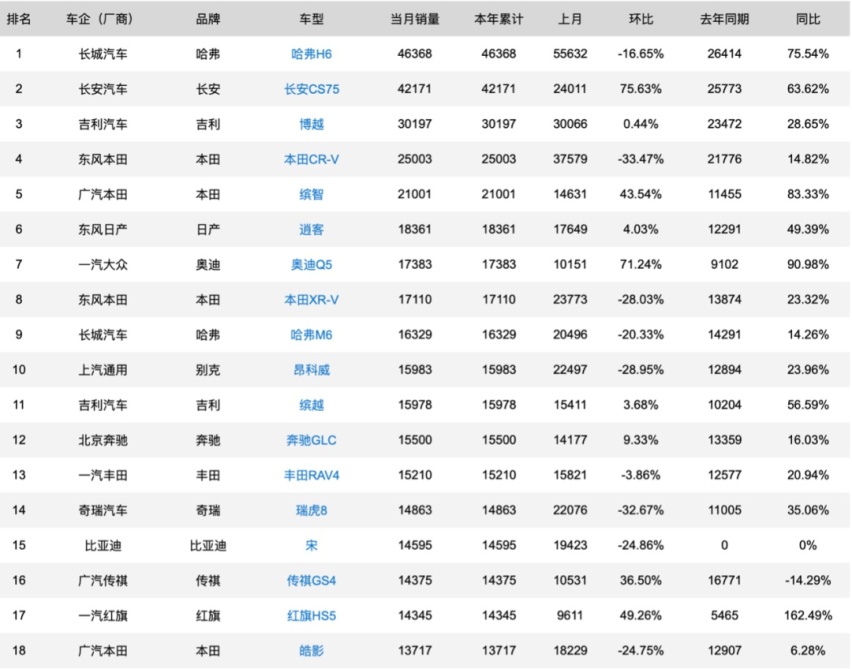The height and width of the screenshot is (669, 852).
Task: Select the 上汽通用 manufacturer cell
Action: click(x=103, y=370)
